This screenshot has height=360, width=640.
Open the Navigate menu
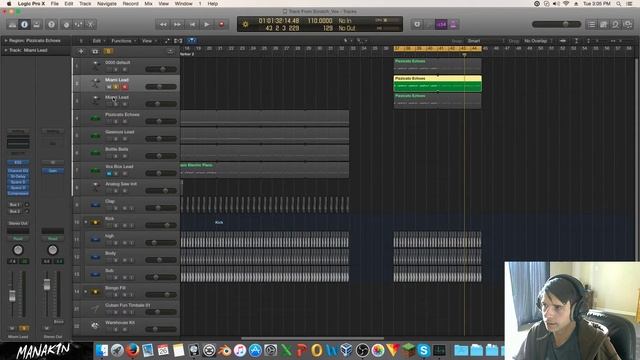tap(107, 3)
